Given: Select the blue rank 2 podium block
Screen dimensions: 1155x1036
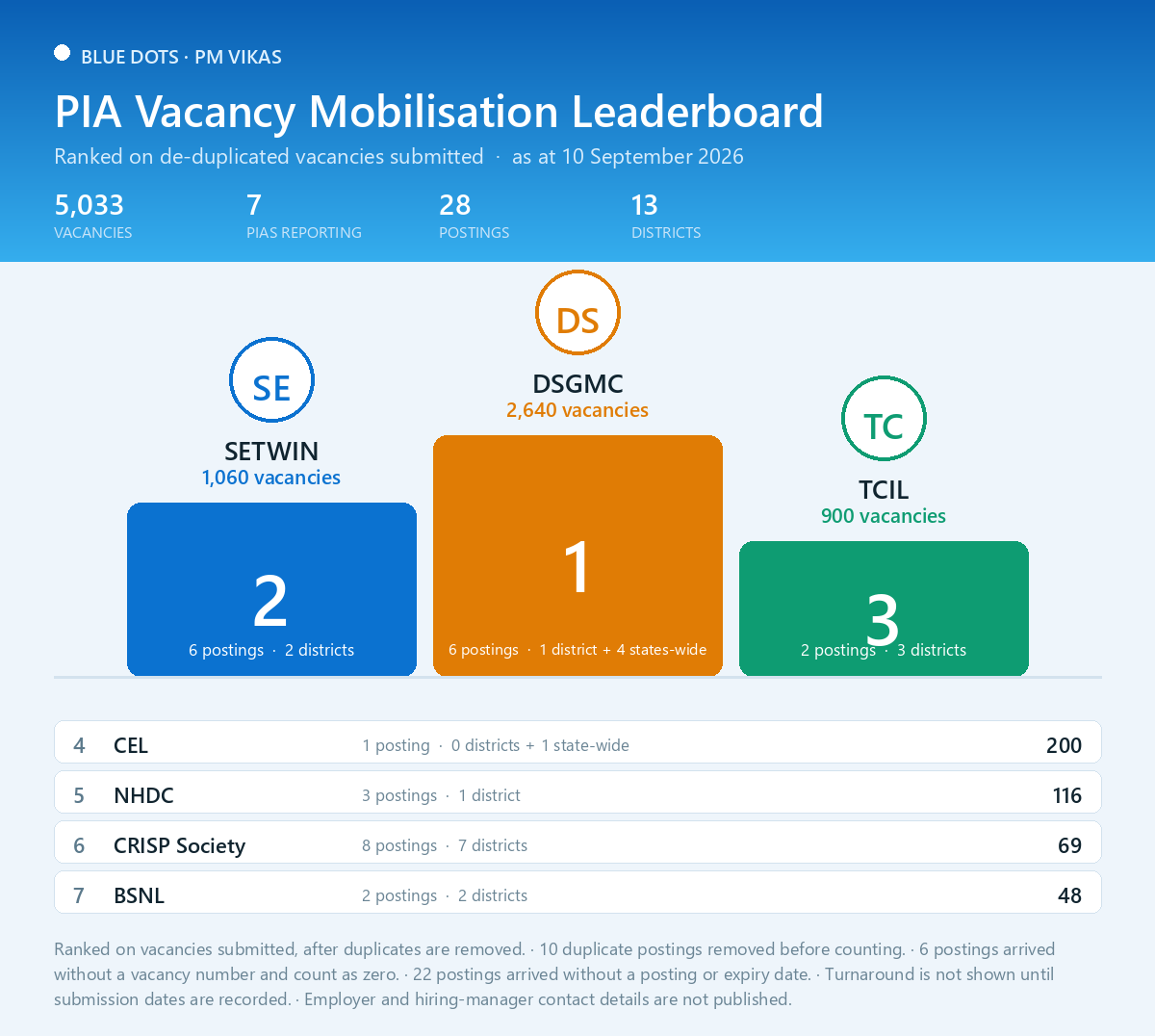Looking at the screenshot, I should [x=271, y=589].
